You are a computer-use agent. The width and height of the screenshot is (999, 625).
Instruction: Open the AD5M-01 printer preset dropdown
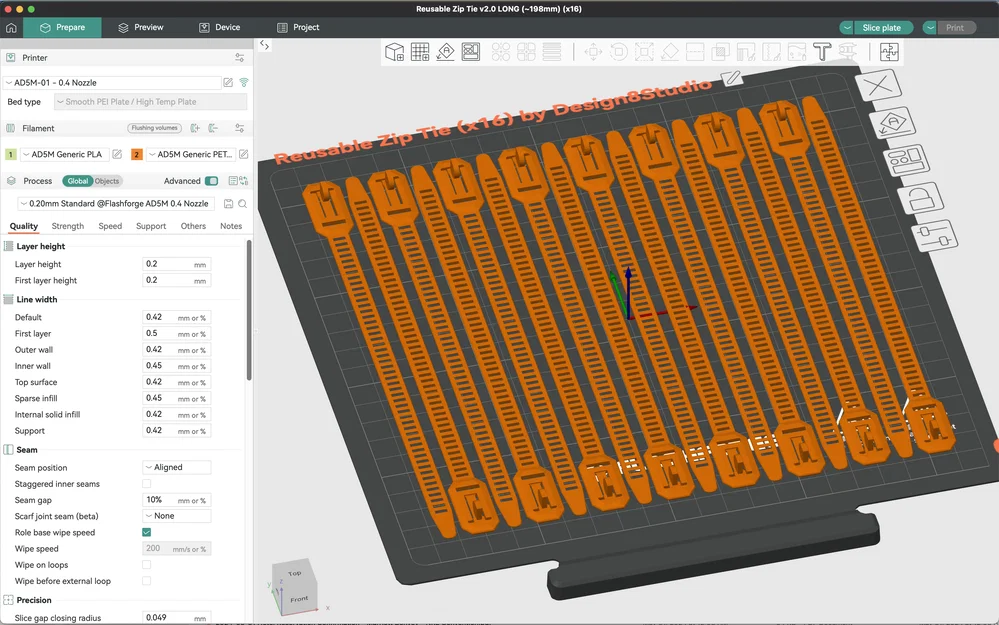tap(112, 83)
